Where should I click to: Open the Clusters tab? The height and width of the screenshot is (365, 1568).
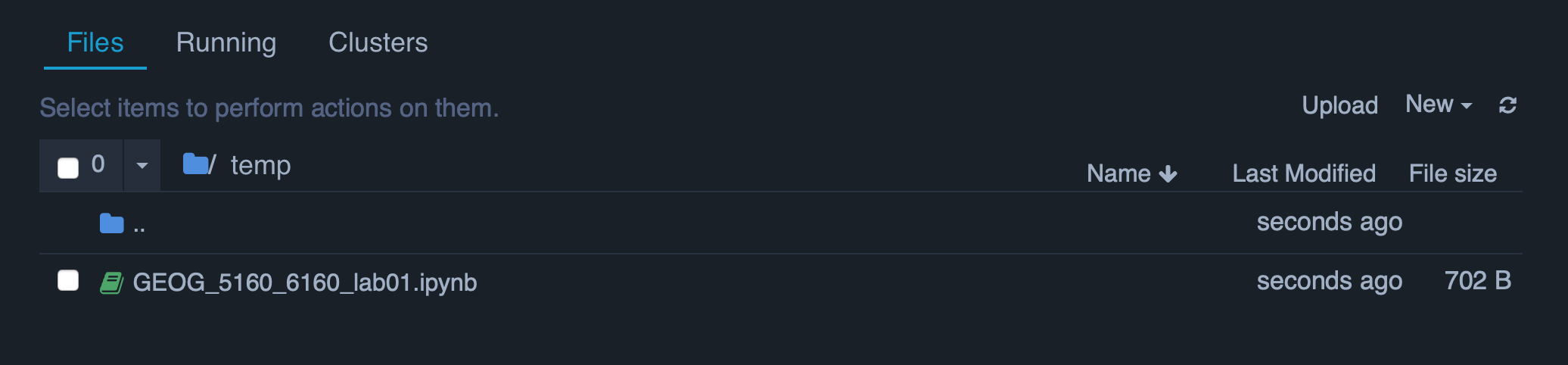coord(378,42)
